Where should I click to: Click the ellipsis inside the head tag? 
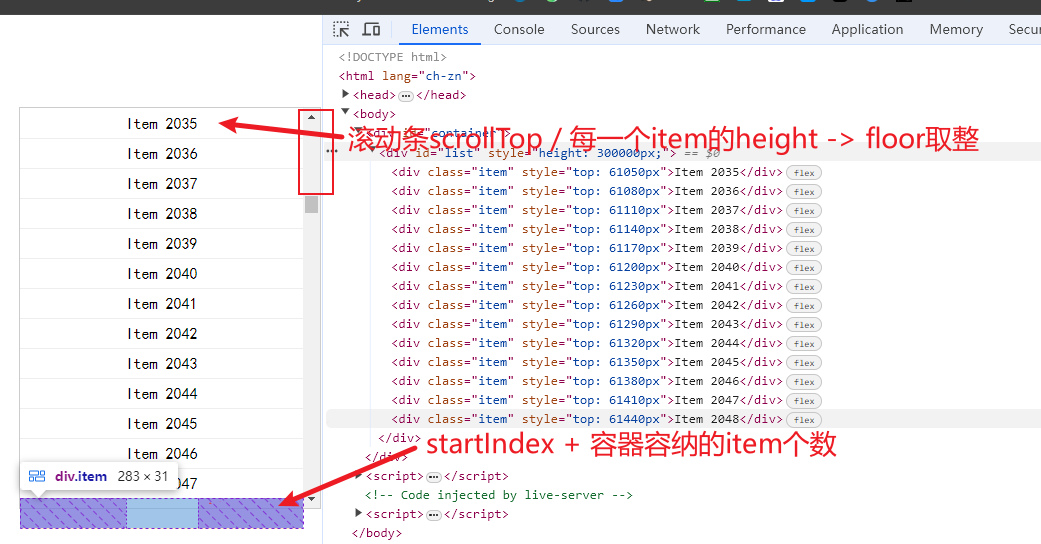(x=406, y=96)
